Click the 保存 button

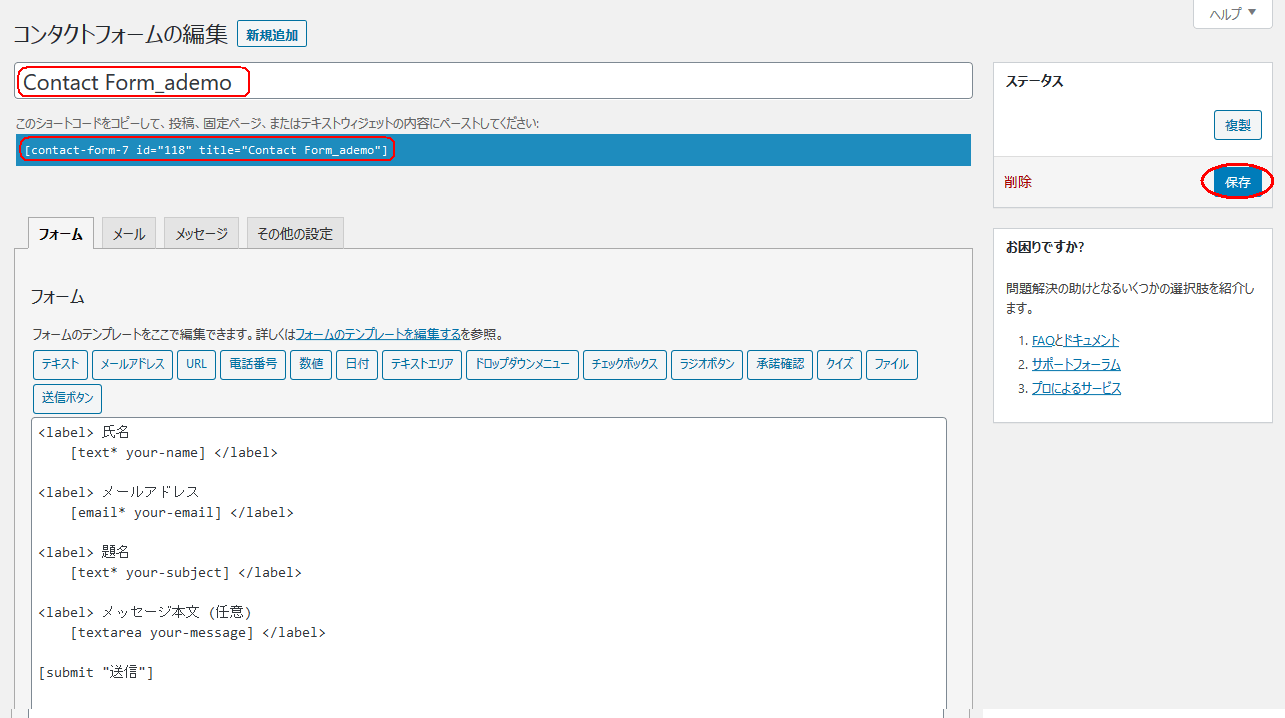pyautogui.click(x=1237, y=182)
